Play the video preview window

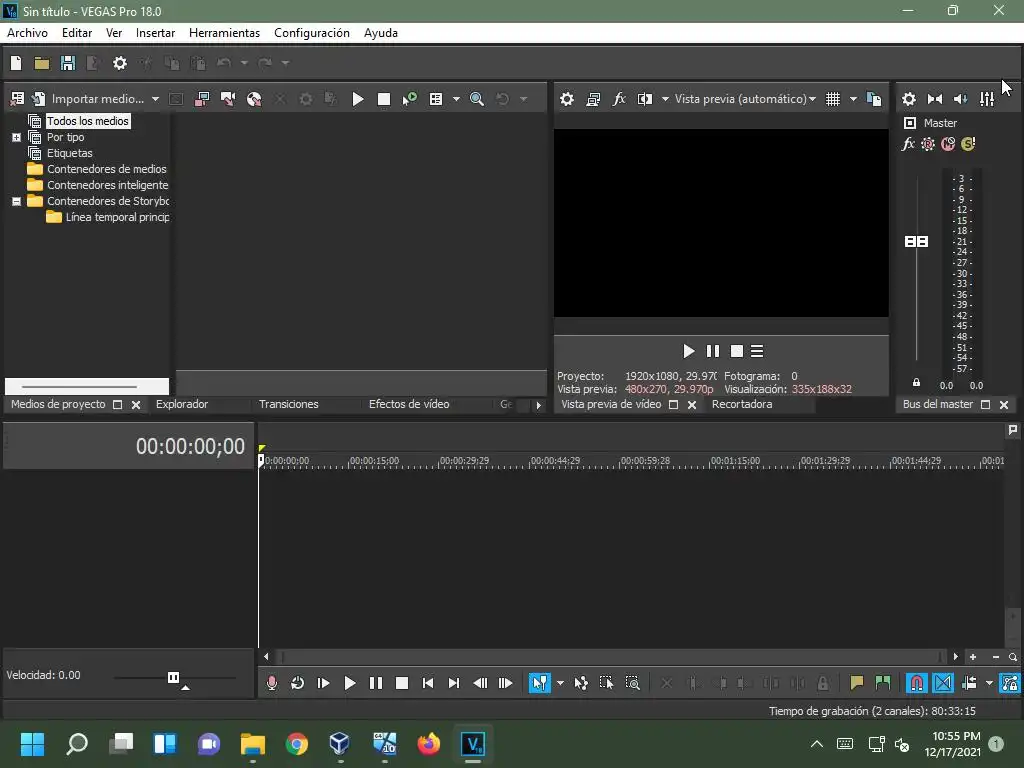(688, 351)
